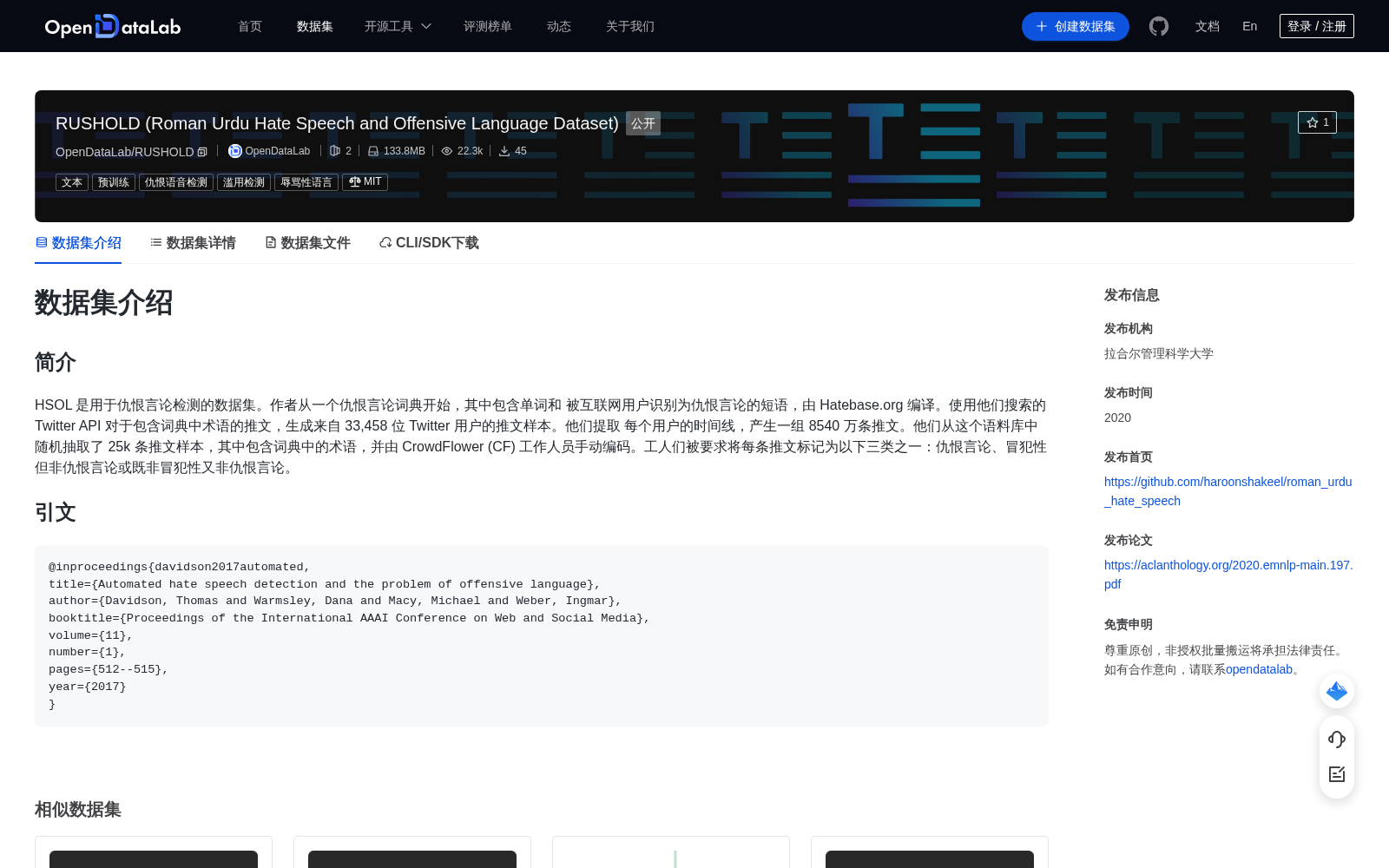Click the 辱骂性语言 tag
The height and width of the screenshot is (868, 1389).
306,182
